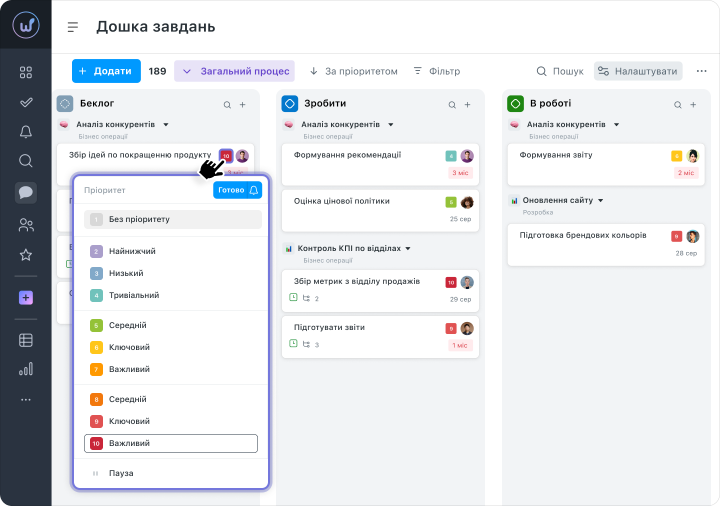720x506 pixels.
Task: Open the Фільтр menu
Action: point(436,71)
